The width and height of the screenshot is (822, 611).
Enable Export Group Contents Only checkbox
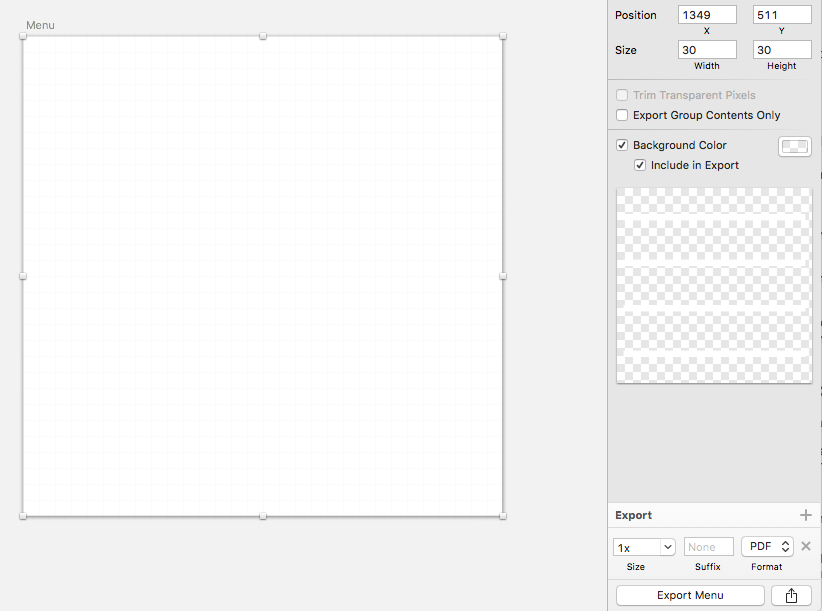[622, 115]
